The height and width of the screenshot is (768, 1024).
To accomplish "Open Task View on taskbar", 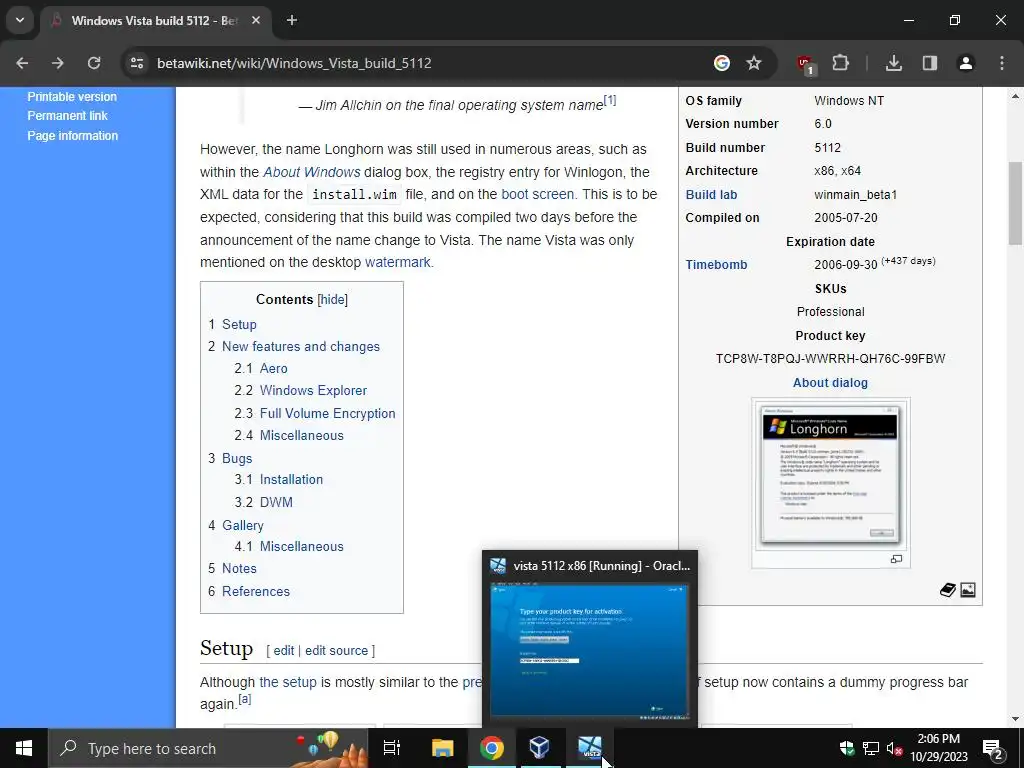I will click(x=392, y=748).
